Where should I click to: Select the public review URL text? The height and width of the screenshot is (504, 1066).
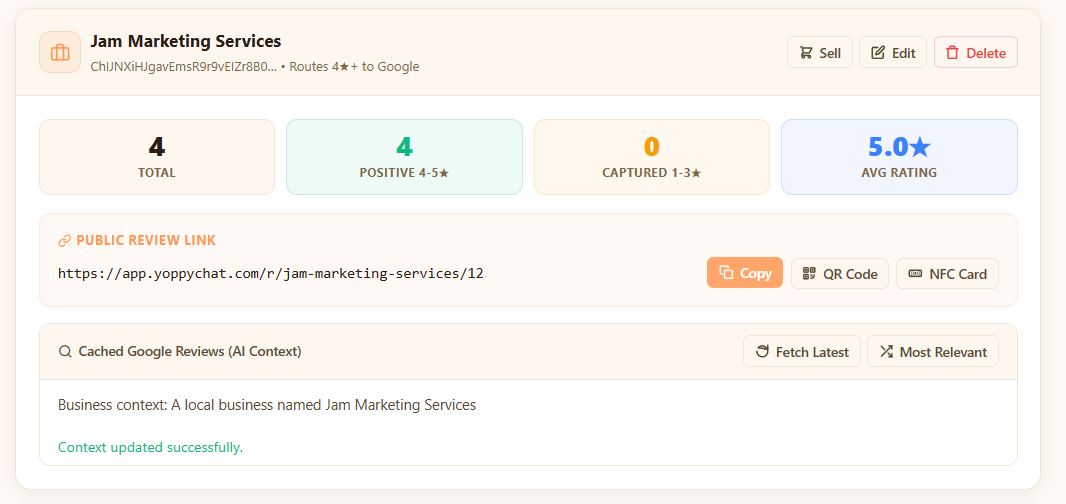(x=271, y=273)
